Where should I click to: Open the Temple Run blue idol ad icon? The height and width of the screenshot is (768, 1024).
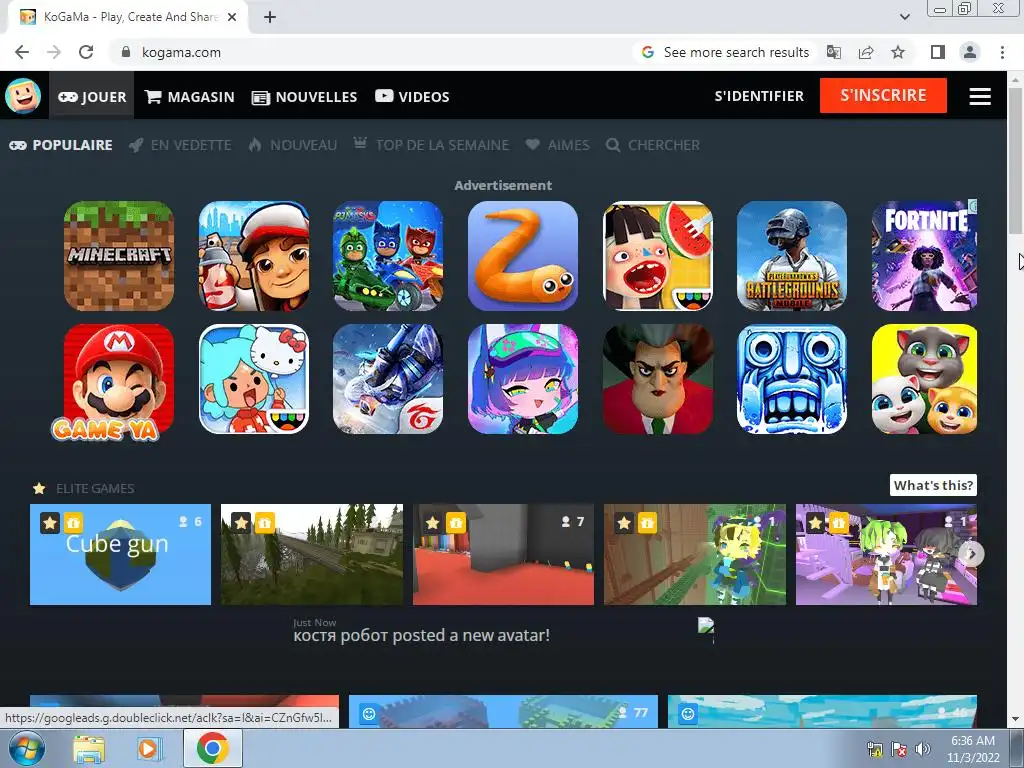tap(792, 379)
